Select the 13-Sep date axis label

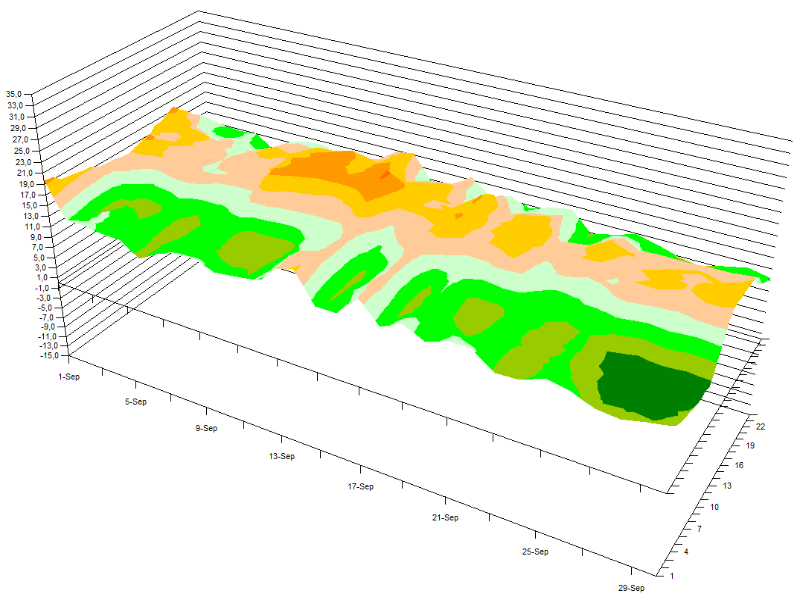pos(281,456)
